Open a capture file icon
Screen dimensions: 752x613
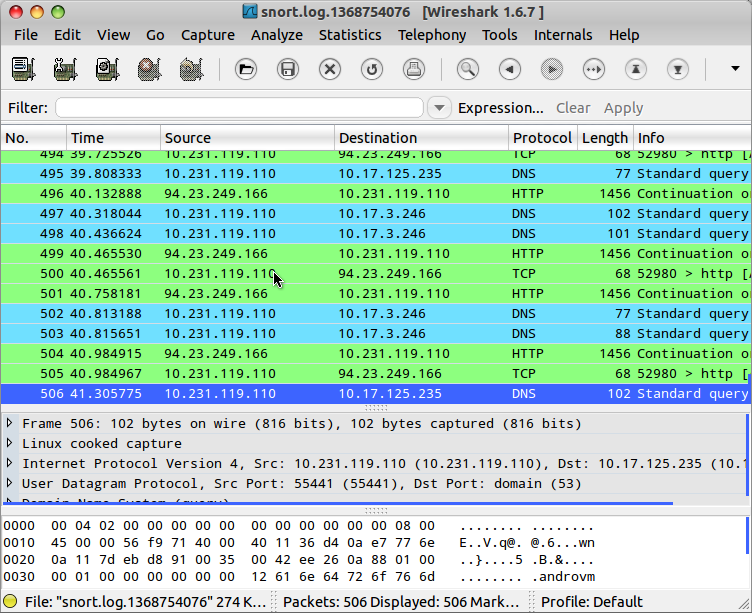[246, 70]
